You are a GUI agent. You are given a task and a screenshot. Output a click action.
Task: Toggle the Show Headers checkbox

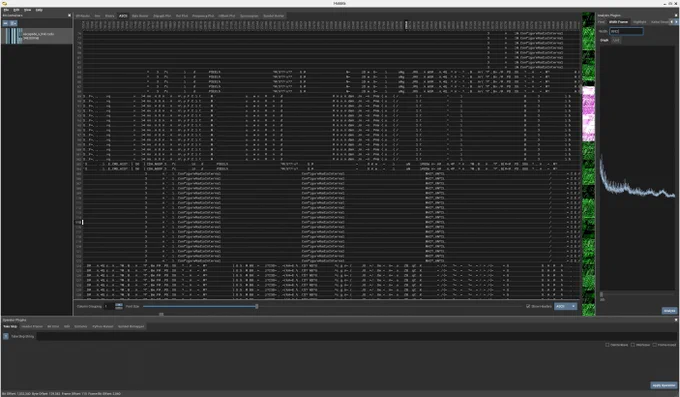point(528,306)
